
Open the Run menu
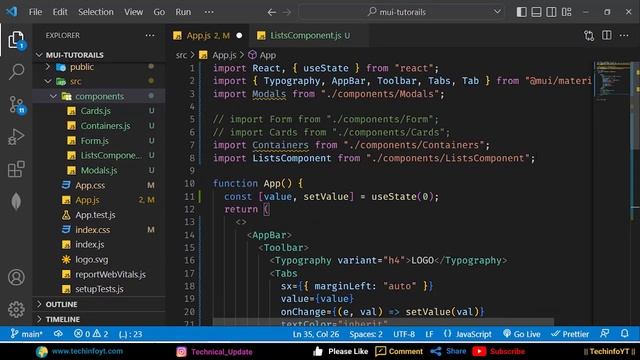tap(183, 12)
